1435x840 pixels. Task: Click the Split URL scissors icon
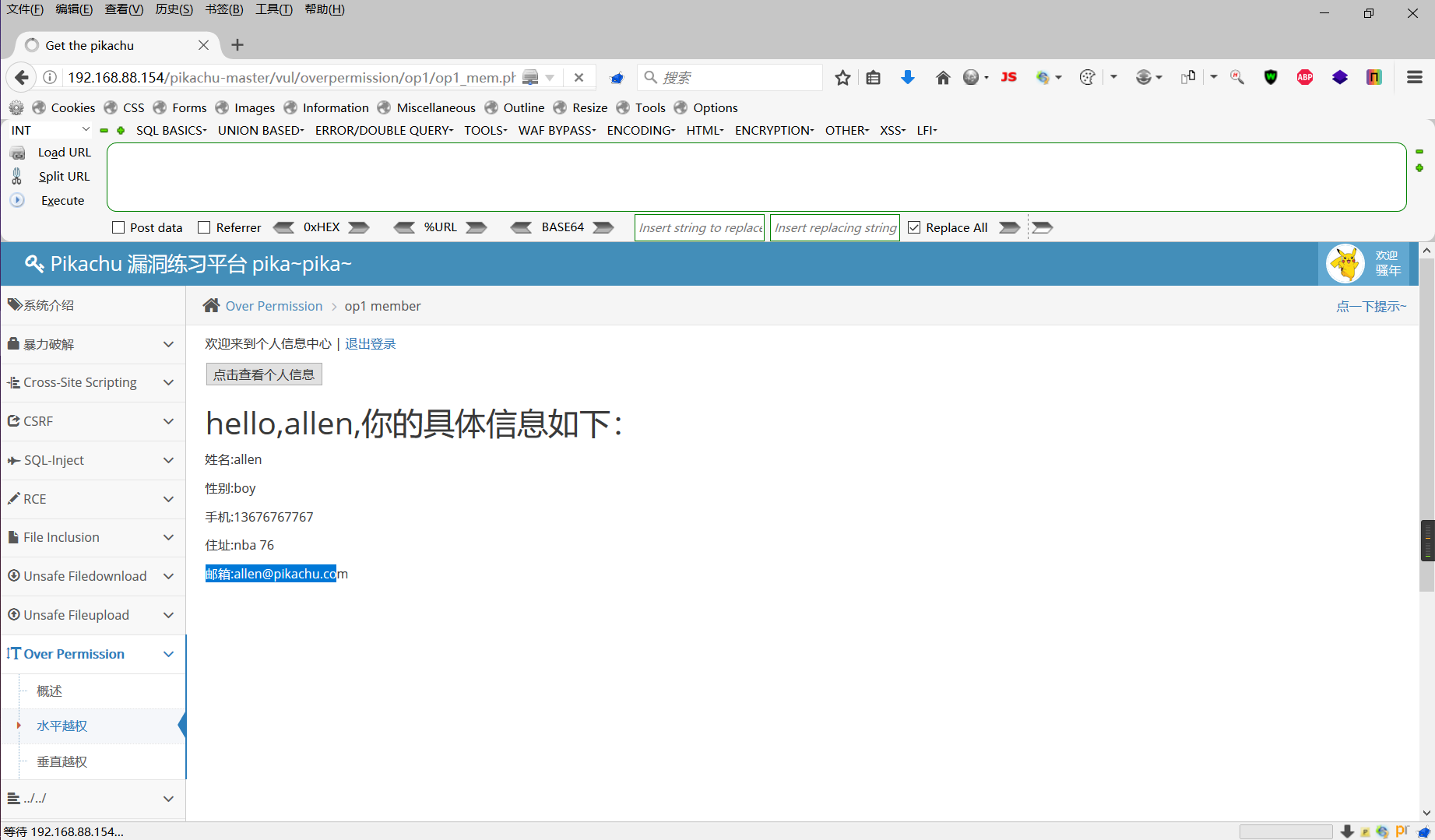[17, 176]
